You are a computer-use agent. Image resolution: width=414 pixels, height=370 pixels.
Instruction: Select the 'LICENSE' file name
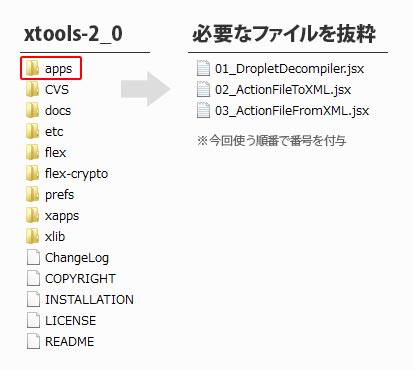70,321
